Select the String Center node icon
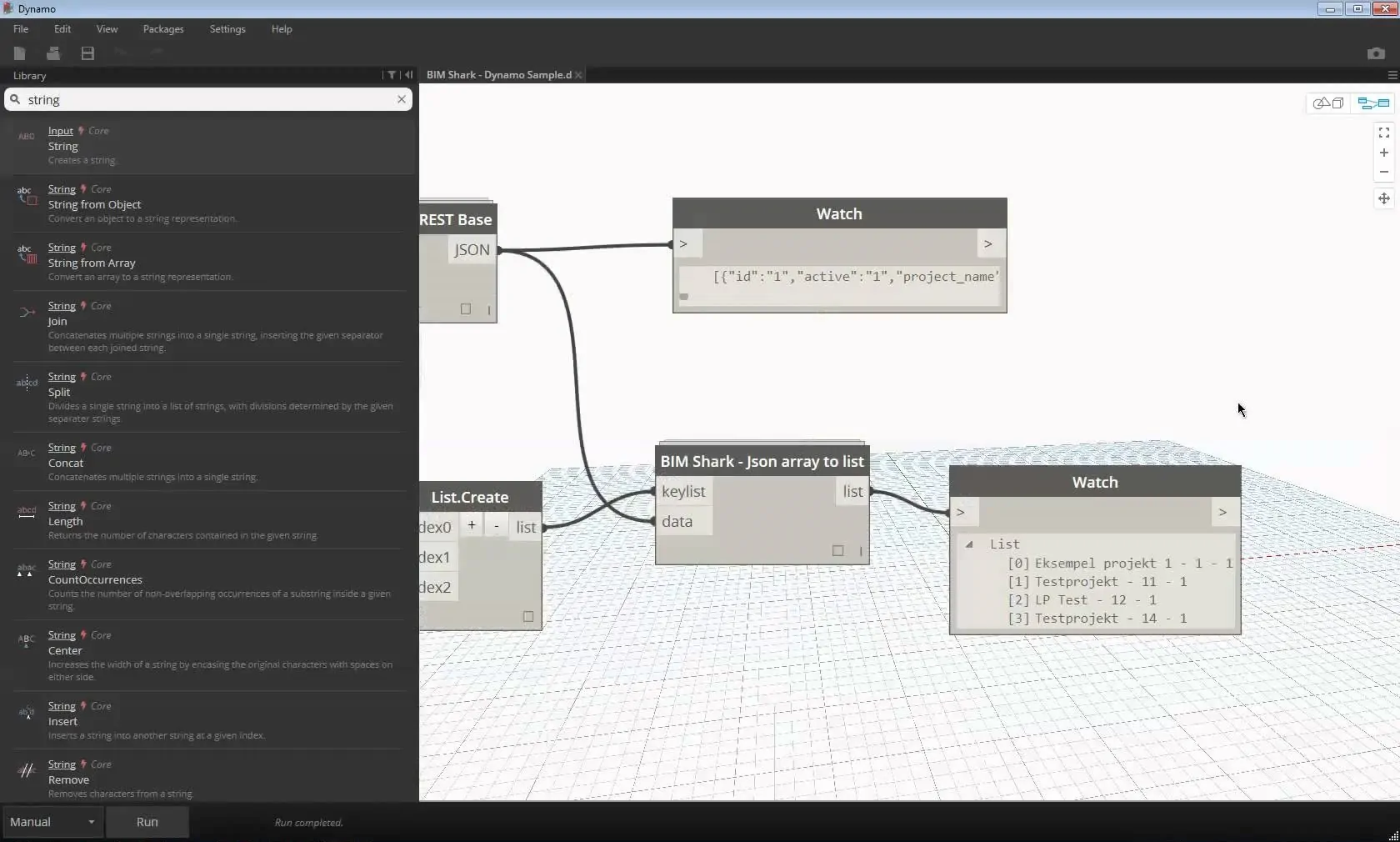 [27, 641]
